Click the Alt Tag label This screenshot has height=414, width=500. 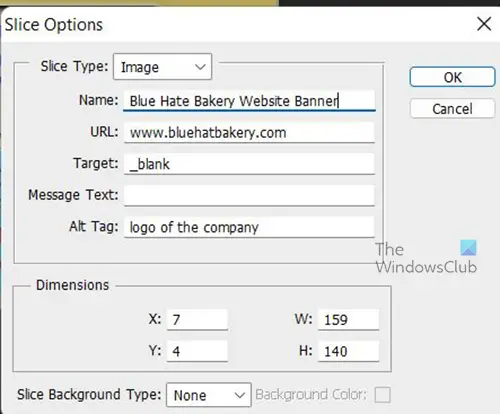94,227
